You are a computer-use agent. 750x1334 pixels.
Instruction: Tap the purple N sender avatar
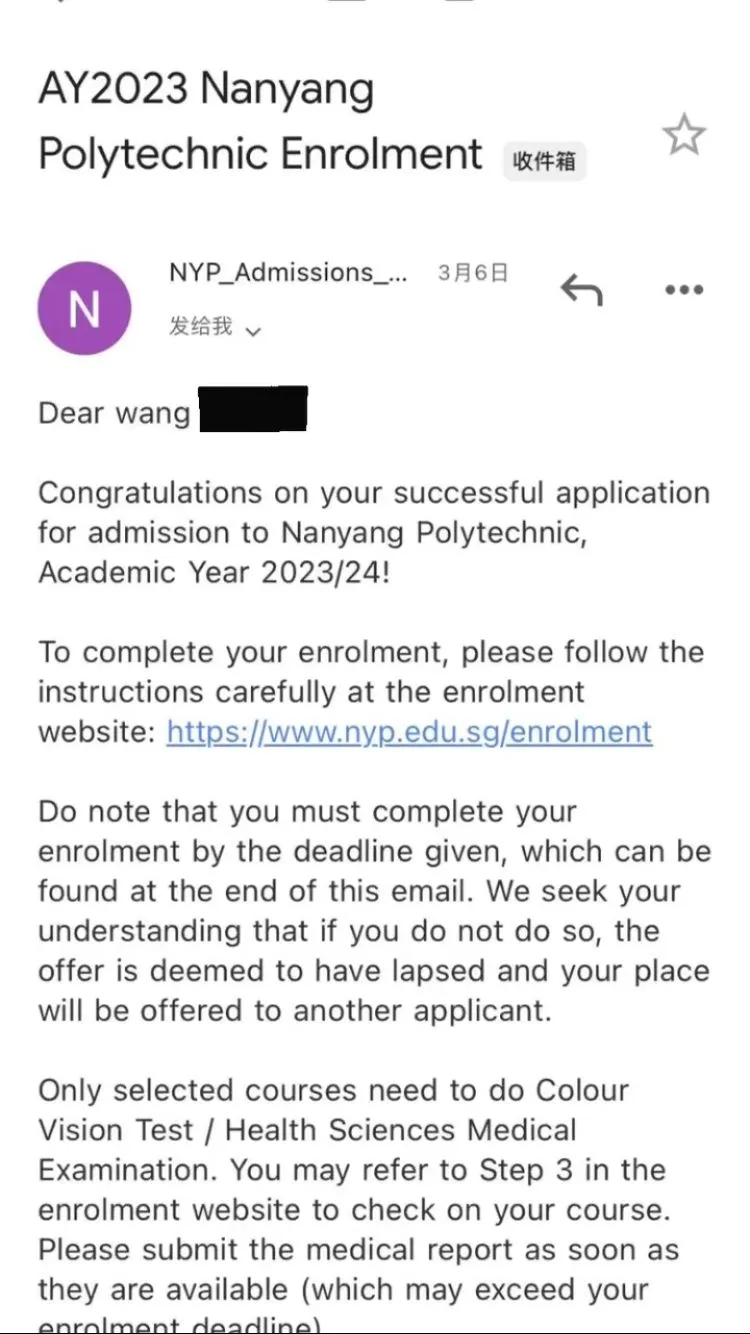(x=84, y=309)
